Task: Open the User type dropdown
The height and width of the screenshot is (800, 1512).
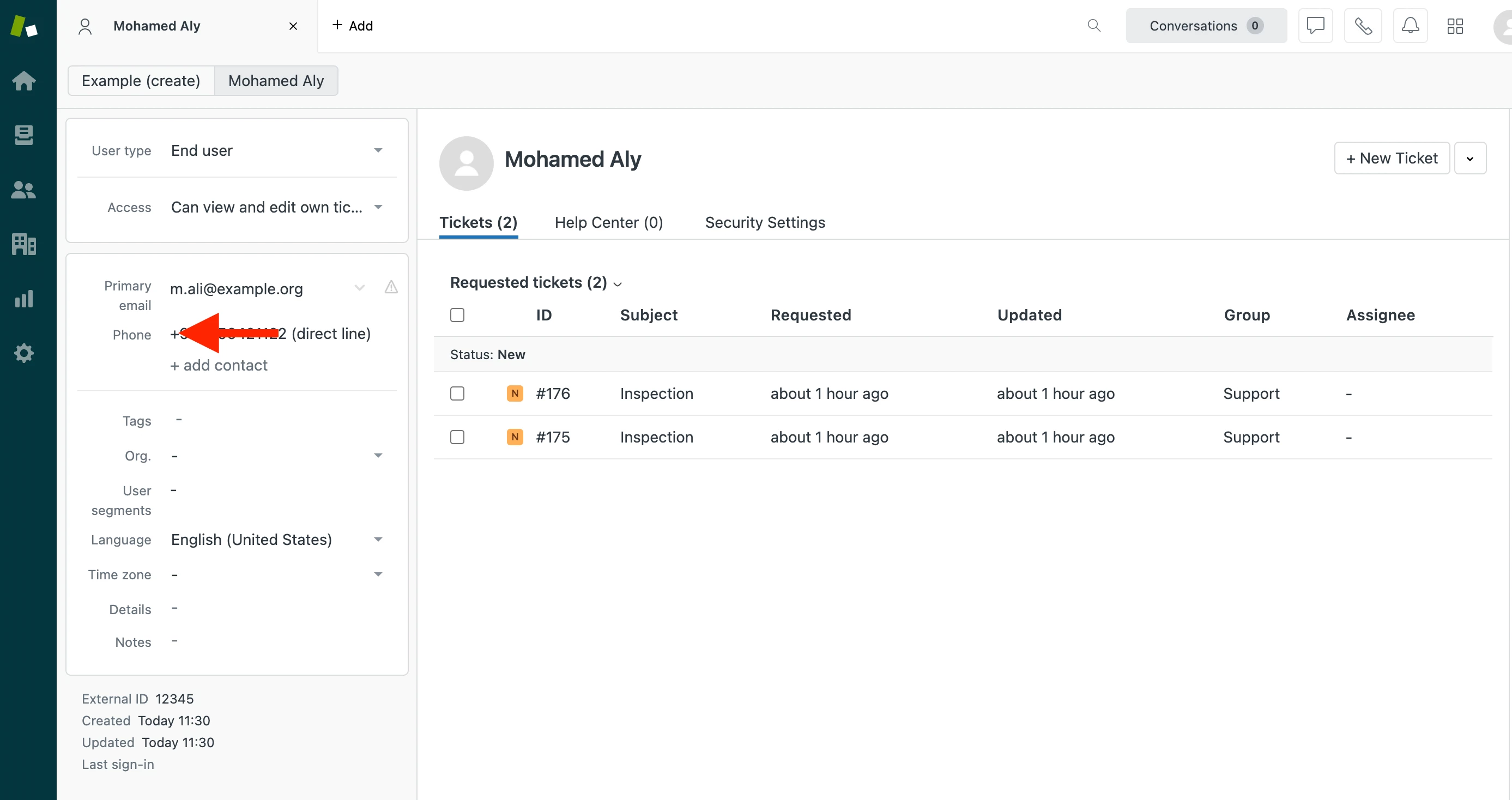Action: pyautogui.click(x=276, y=151)
